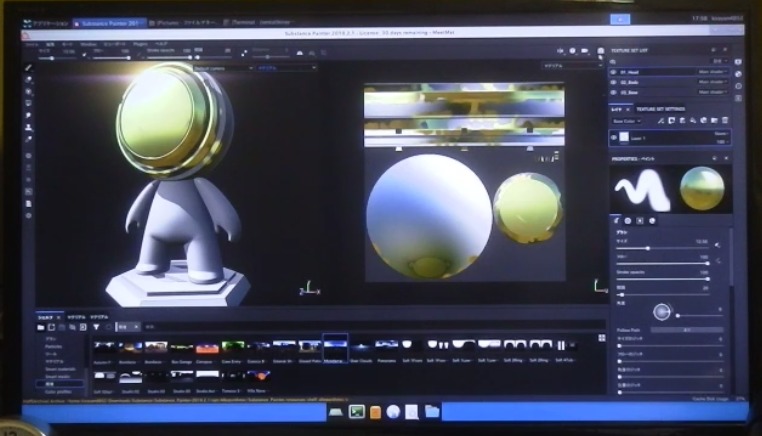Select Smart masks shelf category

pos(58,377)
